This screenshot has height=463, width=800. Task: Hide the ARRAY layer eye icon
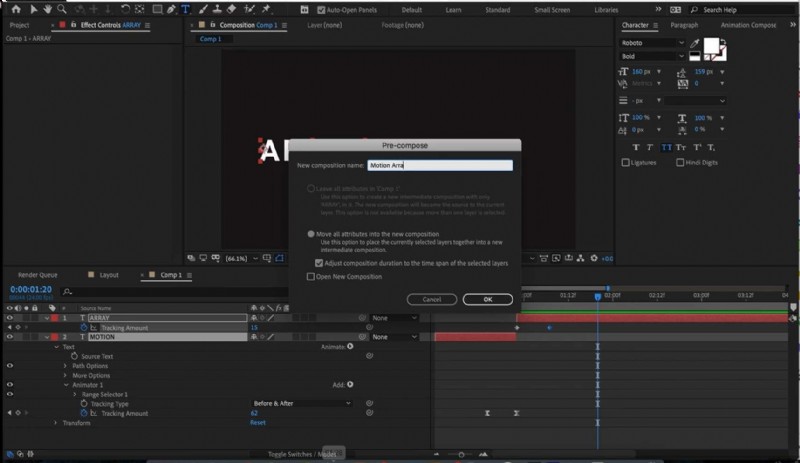10,318
